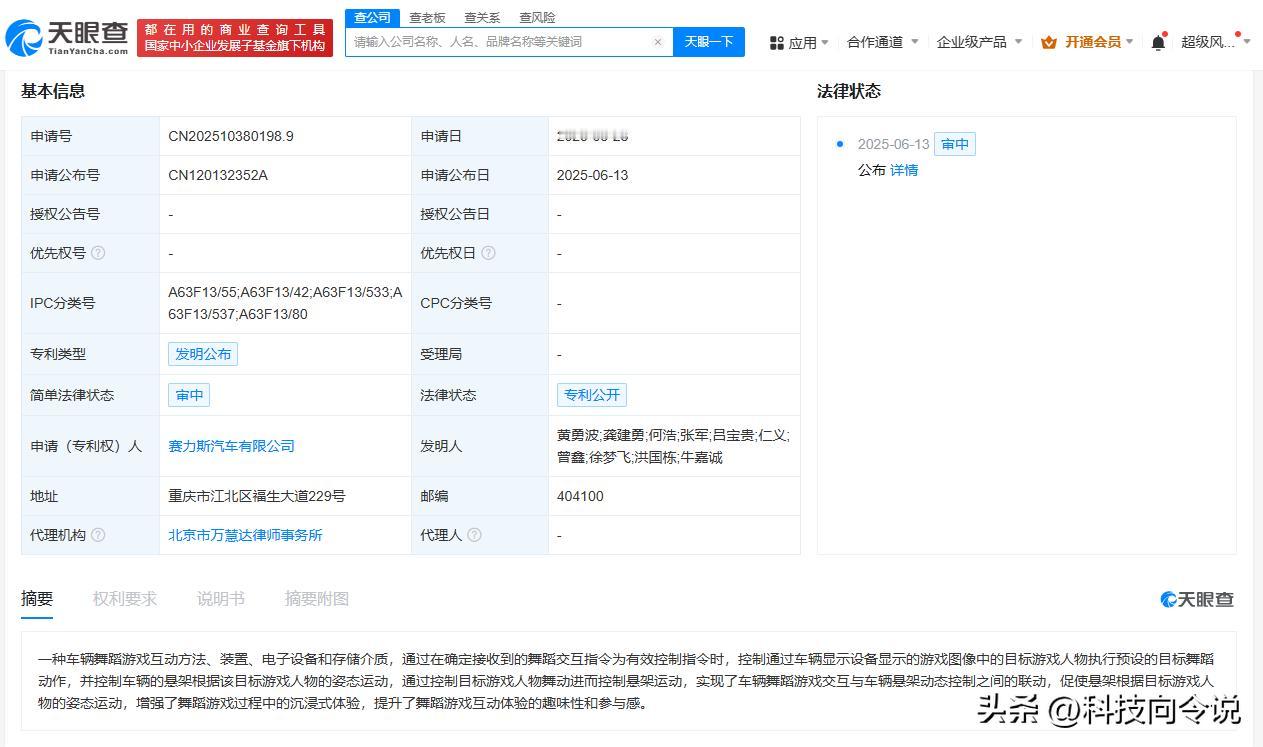Expand the 开通会员 dropdown
Screen dimensions: 1263x747
(x=1099, y=42)
